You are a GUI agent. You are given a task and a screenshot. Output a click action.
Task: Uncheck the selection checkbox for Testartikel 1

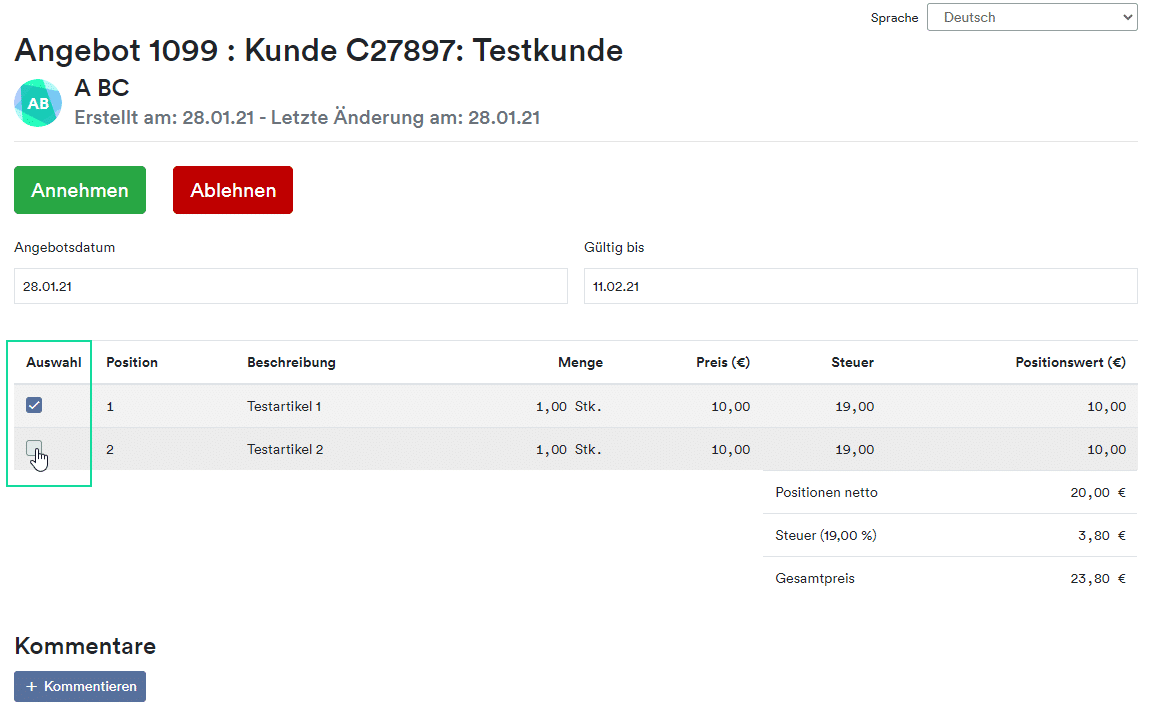coord(34,405)
